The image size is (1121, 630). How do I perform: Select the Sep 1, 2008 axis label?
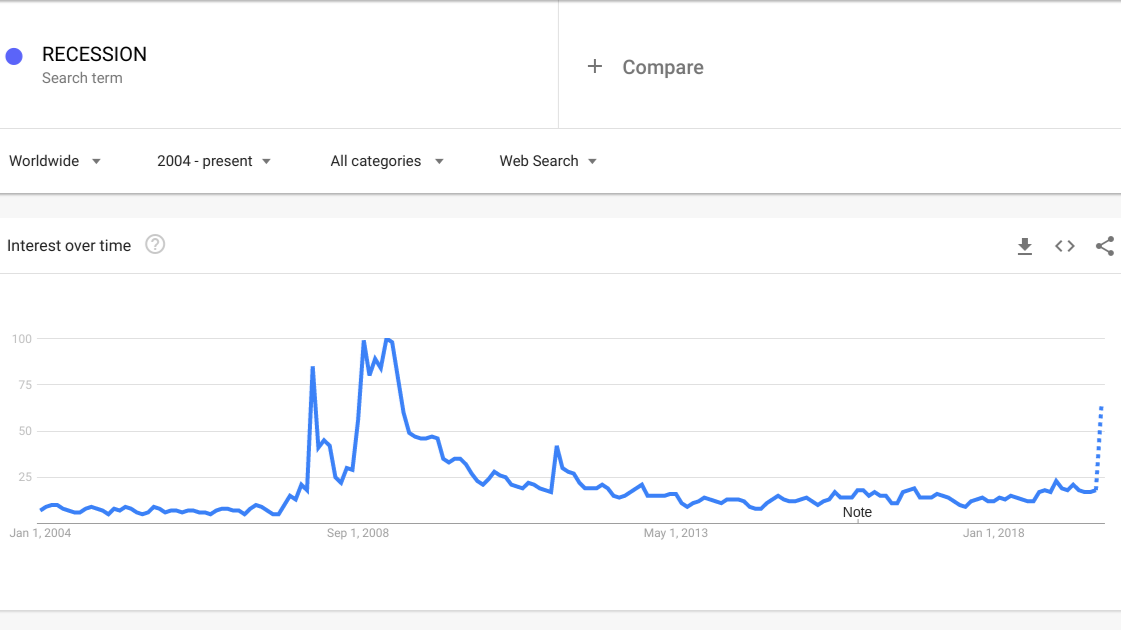[357, 533]
